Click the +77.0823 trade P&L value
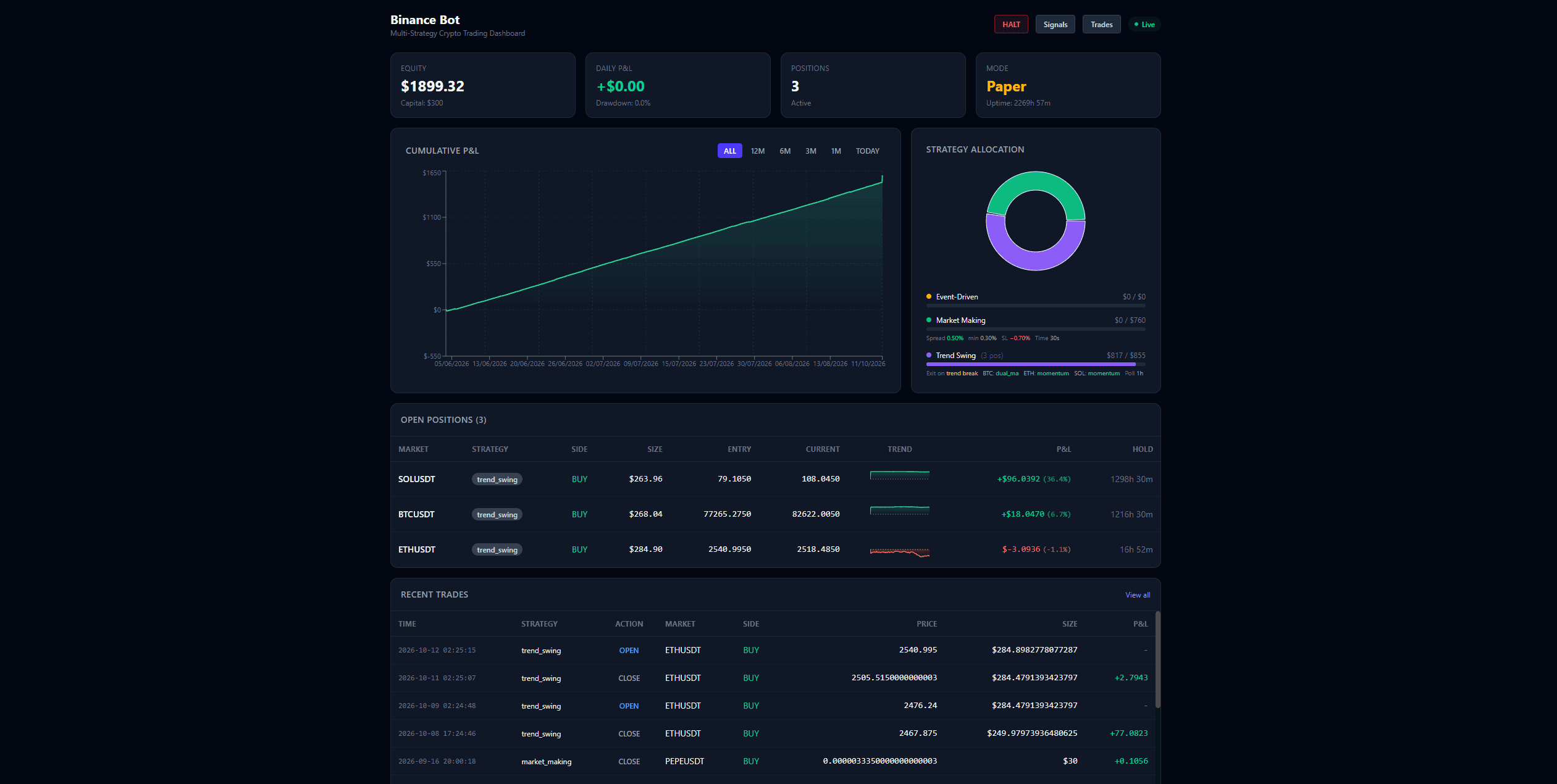 click(x=1129, y=733)
